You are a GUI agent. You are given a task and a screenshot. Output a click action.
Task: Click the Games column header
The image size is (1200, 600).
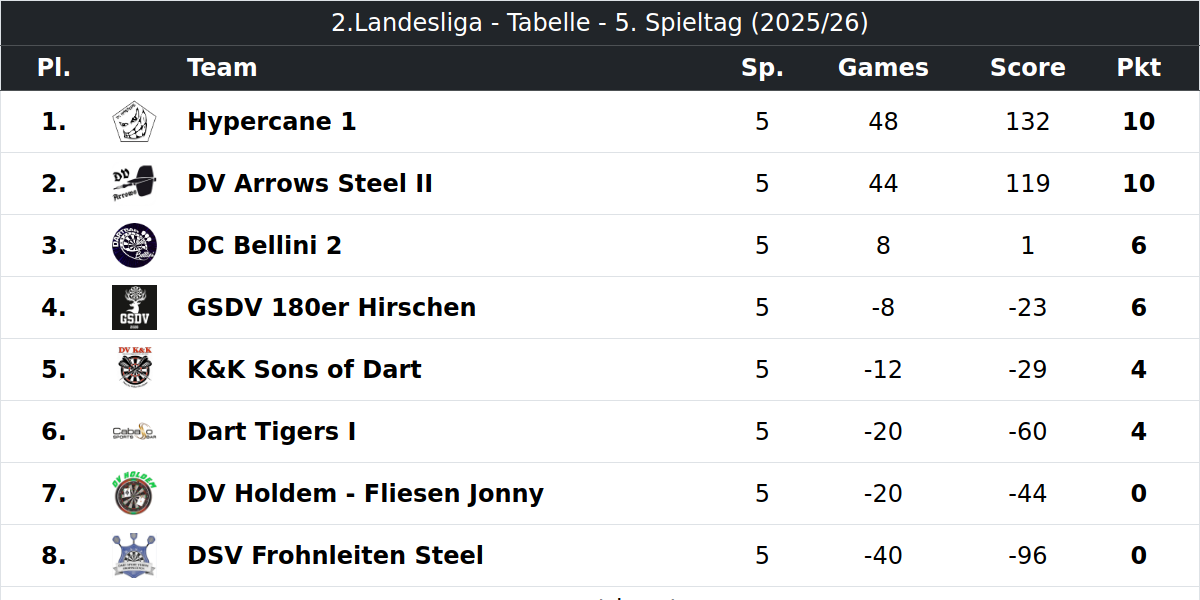click(x=883, y=68)
